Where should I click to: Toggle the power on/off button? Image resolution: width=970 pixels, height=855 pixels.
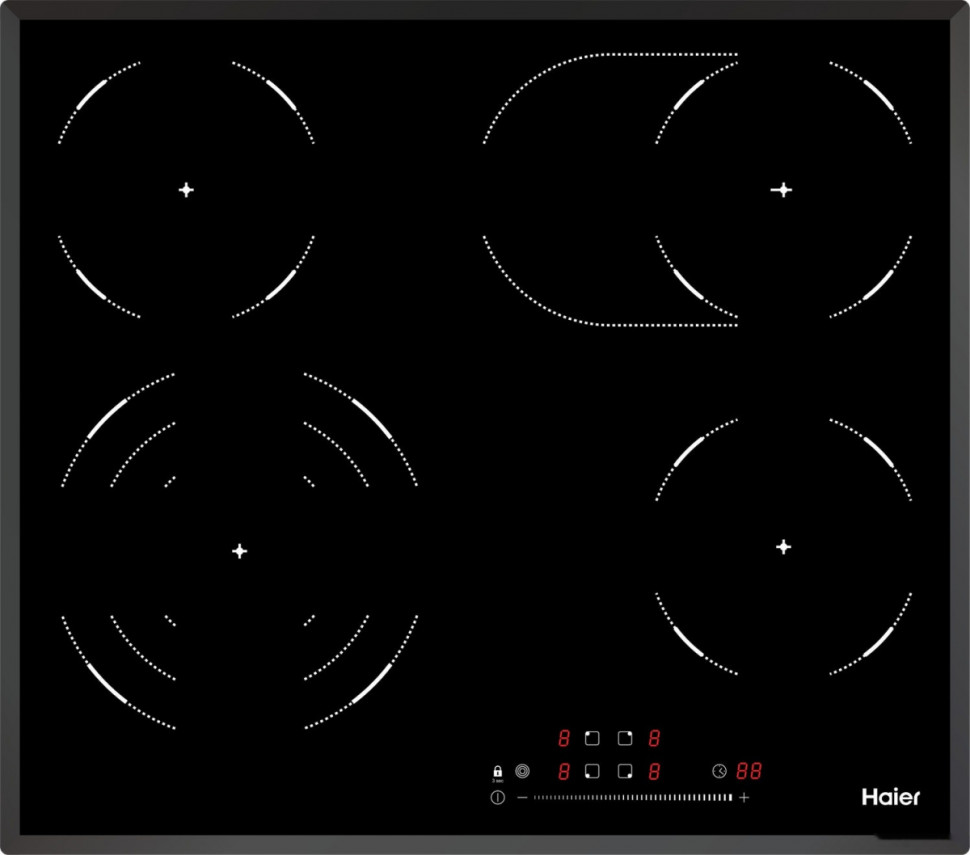[497, 797]
